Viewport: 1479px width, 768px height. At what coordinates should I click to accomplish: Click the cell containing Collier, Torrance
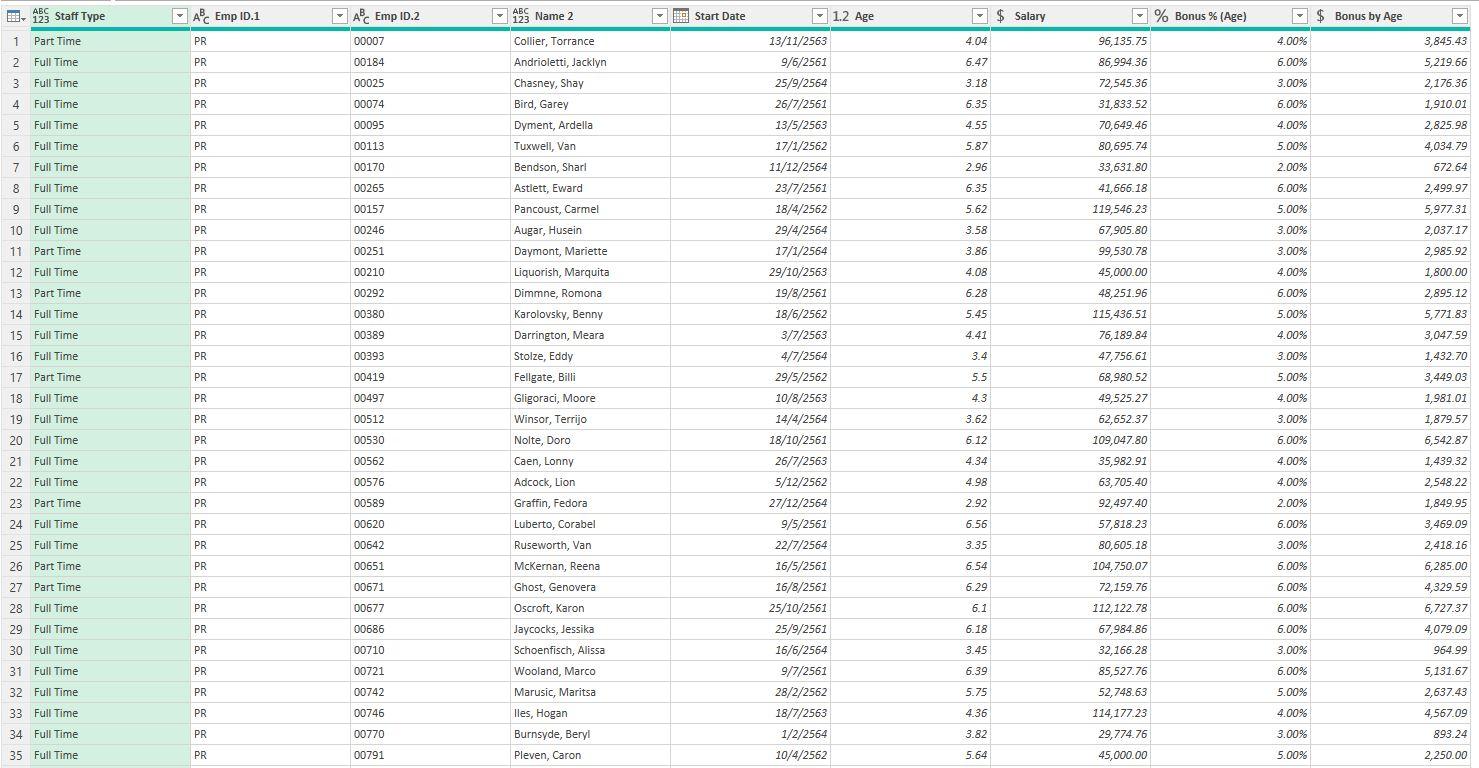click(x=554, y=41)
